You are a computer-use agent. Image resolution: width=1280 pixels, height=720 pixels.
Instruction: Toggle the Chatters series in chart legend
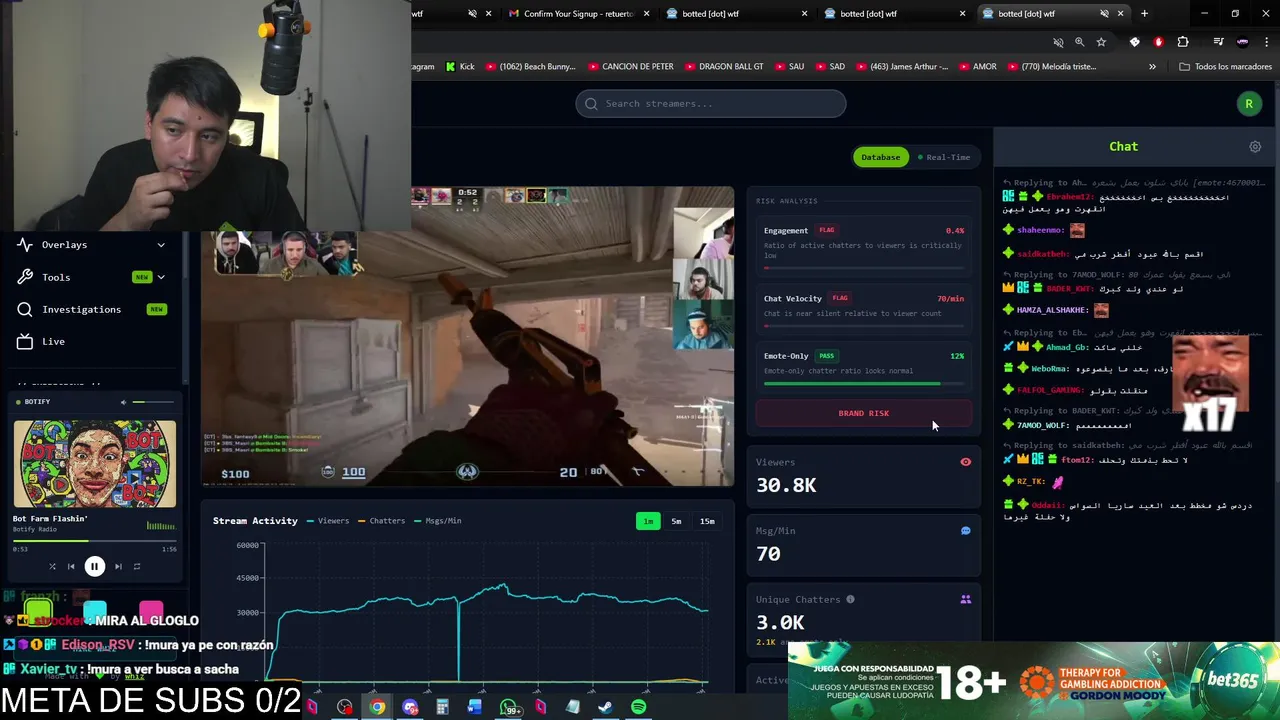pyautogui.click(x=381, y=521)
